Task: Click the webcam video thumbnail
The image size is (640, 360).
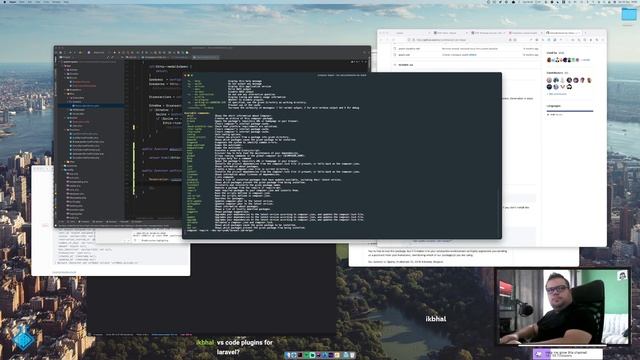Action: 564,306
